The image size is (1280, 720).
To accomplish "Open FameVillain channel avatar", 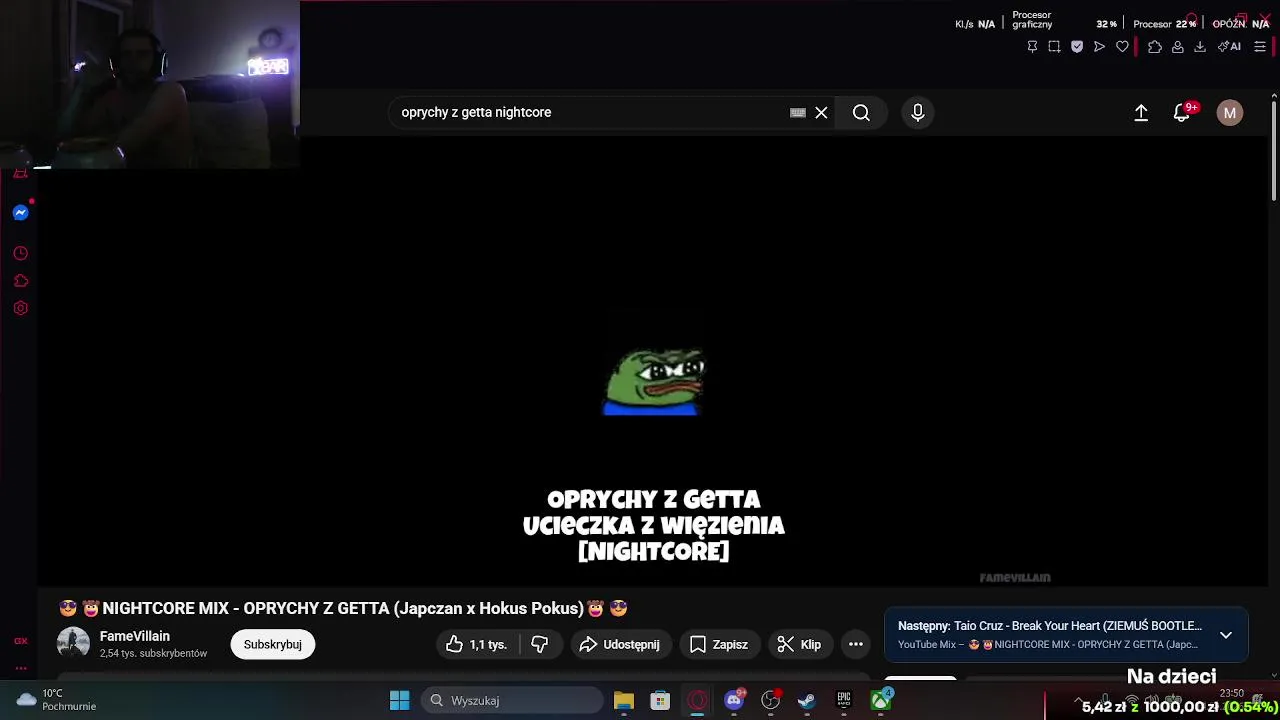I will (73, 644).
